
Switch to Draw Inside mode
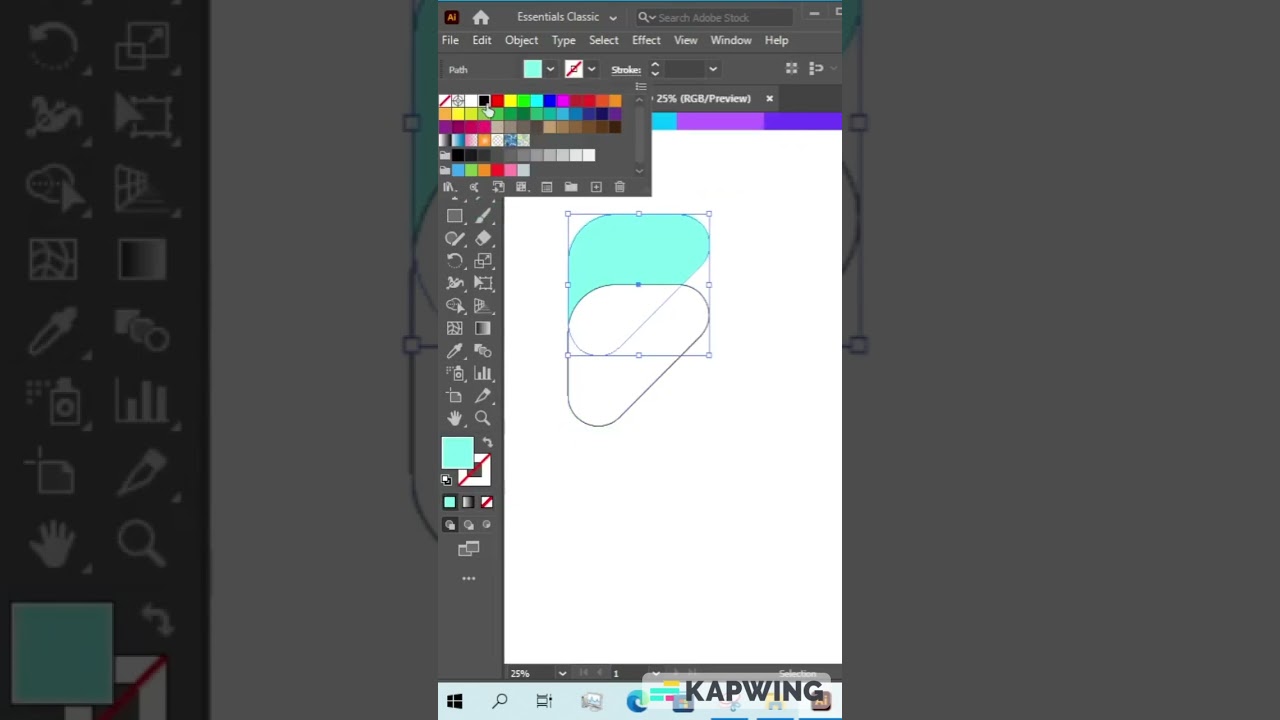tap(487, 525)
